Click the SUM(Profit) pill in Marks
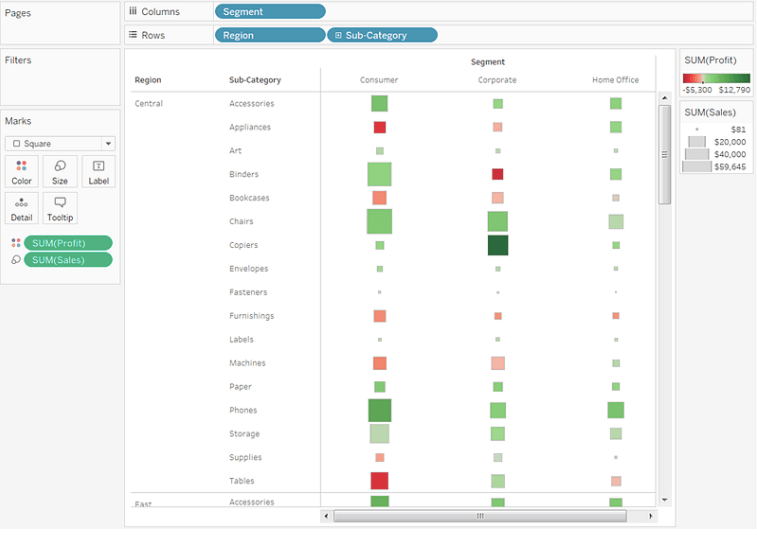The height and width of the screenshot is (536, 757). pos(68,243)
